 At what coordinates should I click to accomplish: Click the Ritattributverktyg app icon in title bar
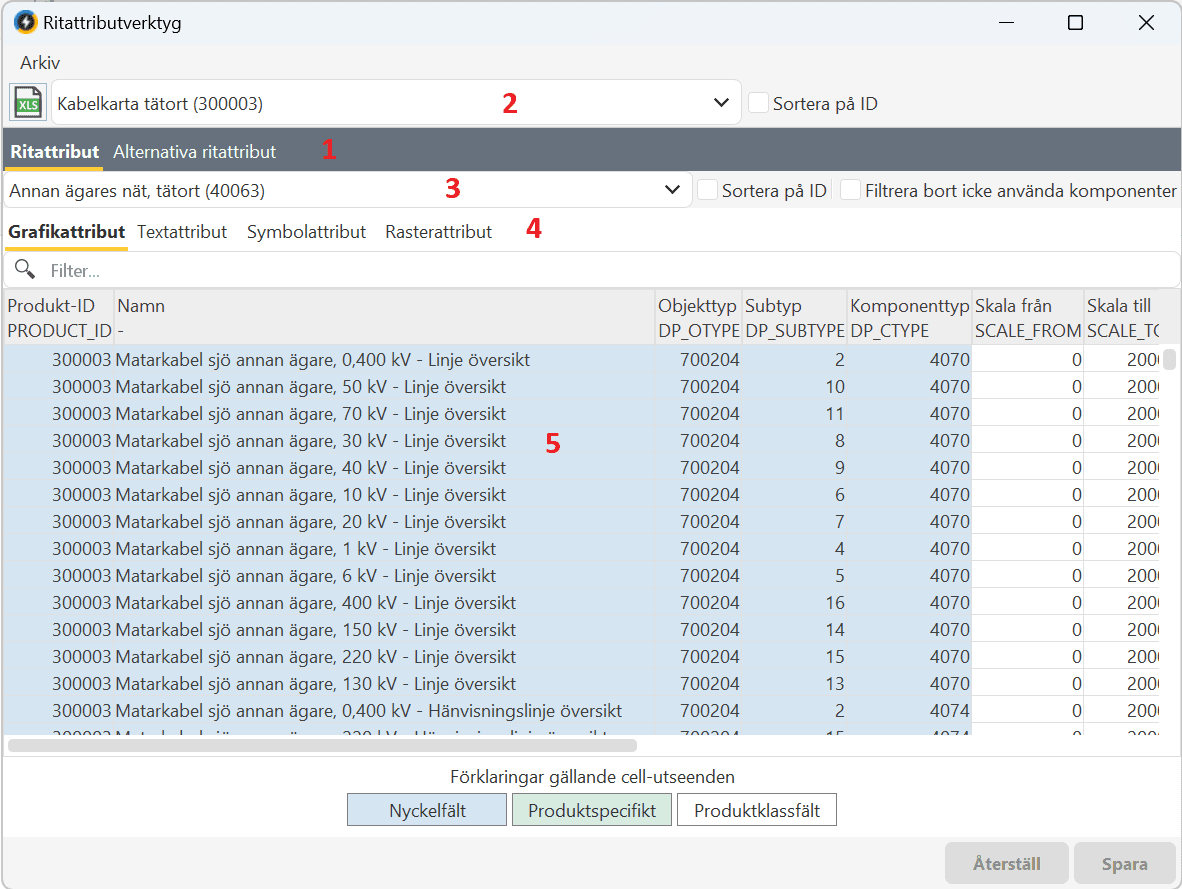click(x=25, y=22)
